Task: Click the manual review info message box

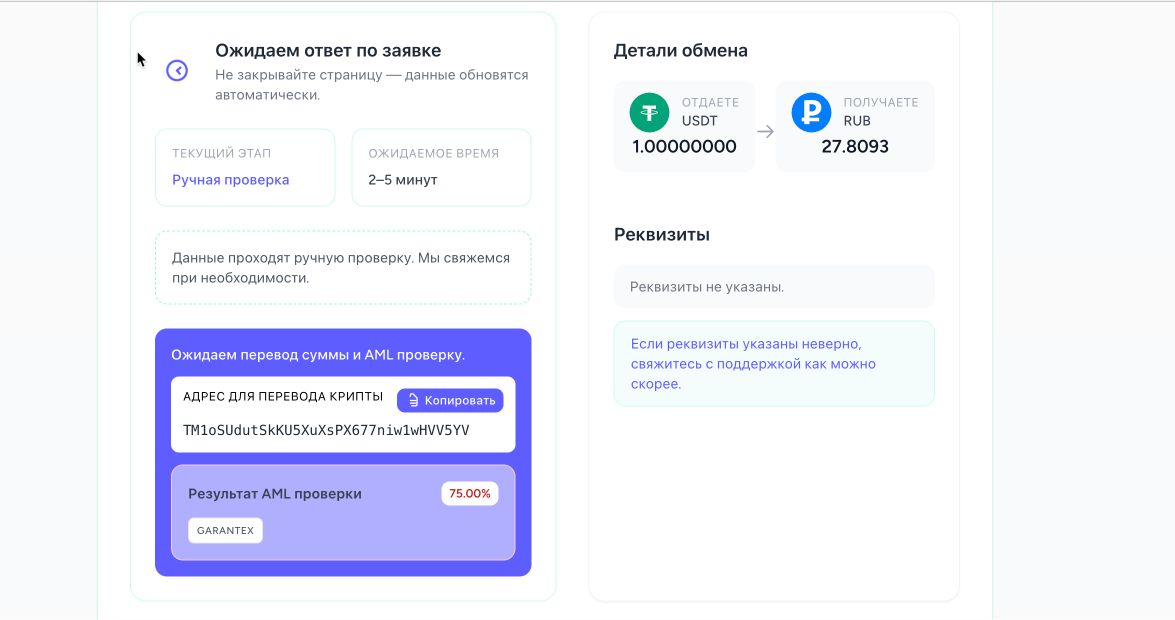Action: pos(342,268)
